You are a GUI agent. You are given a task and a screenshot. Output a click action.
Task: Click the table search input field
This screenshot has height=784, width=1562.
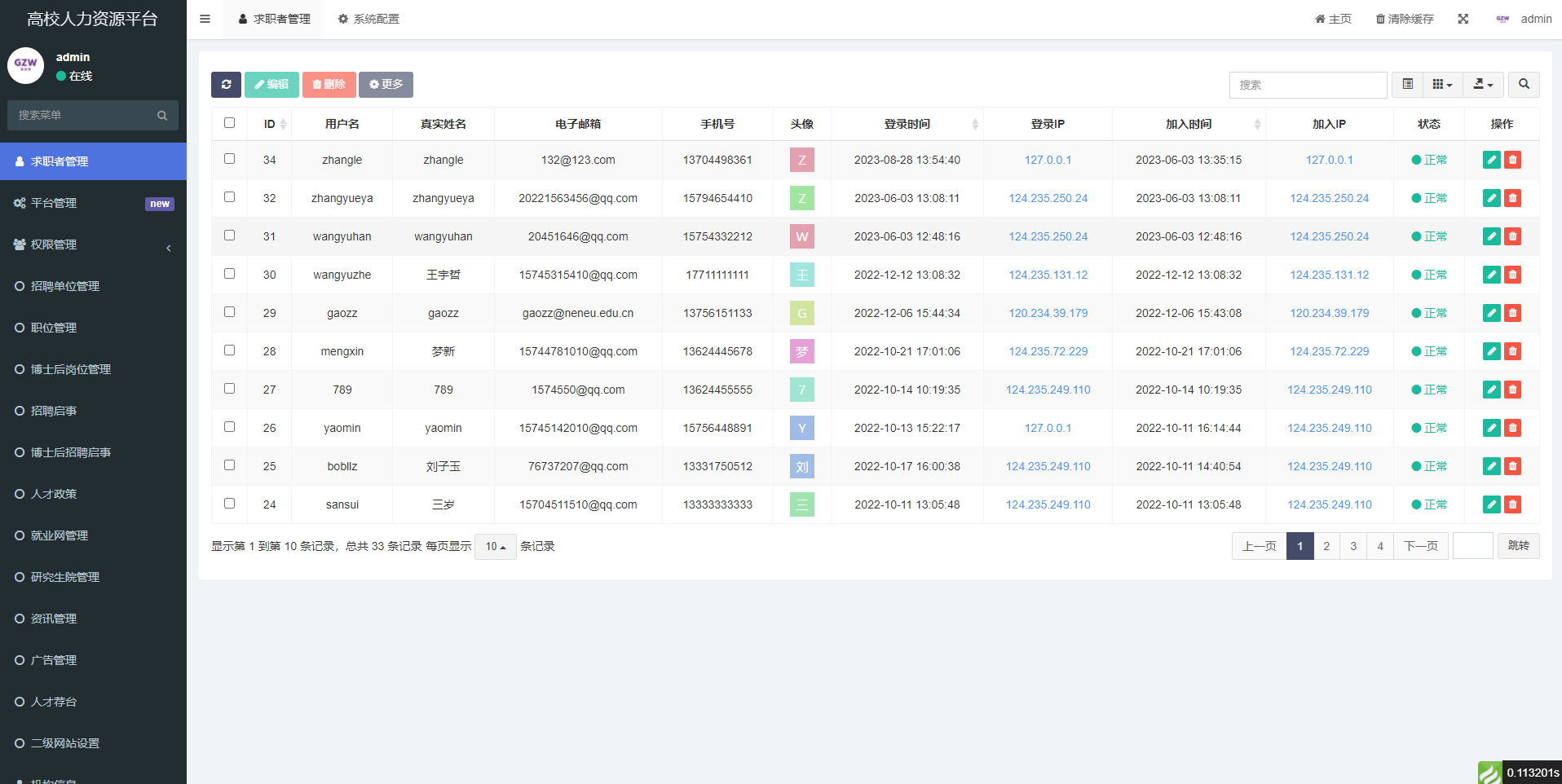(x=1308, y=85)
